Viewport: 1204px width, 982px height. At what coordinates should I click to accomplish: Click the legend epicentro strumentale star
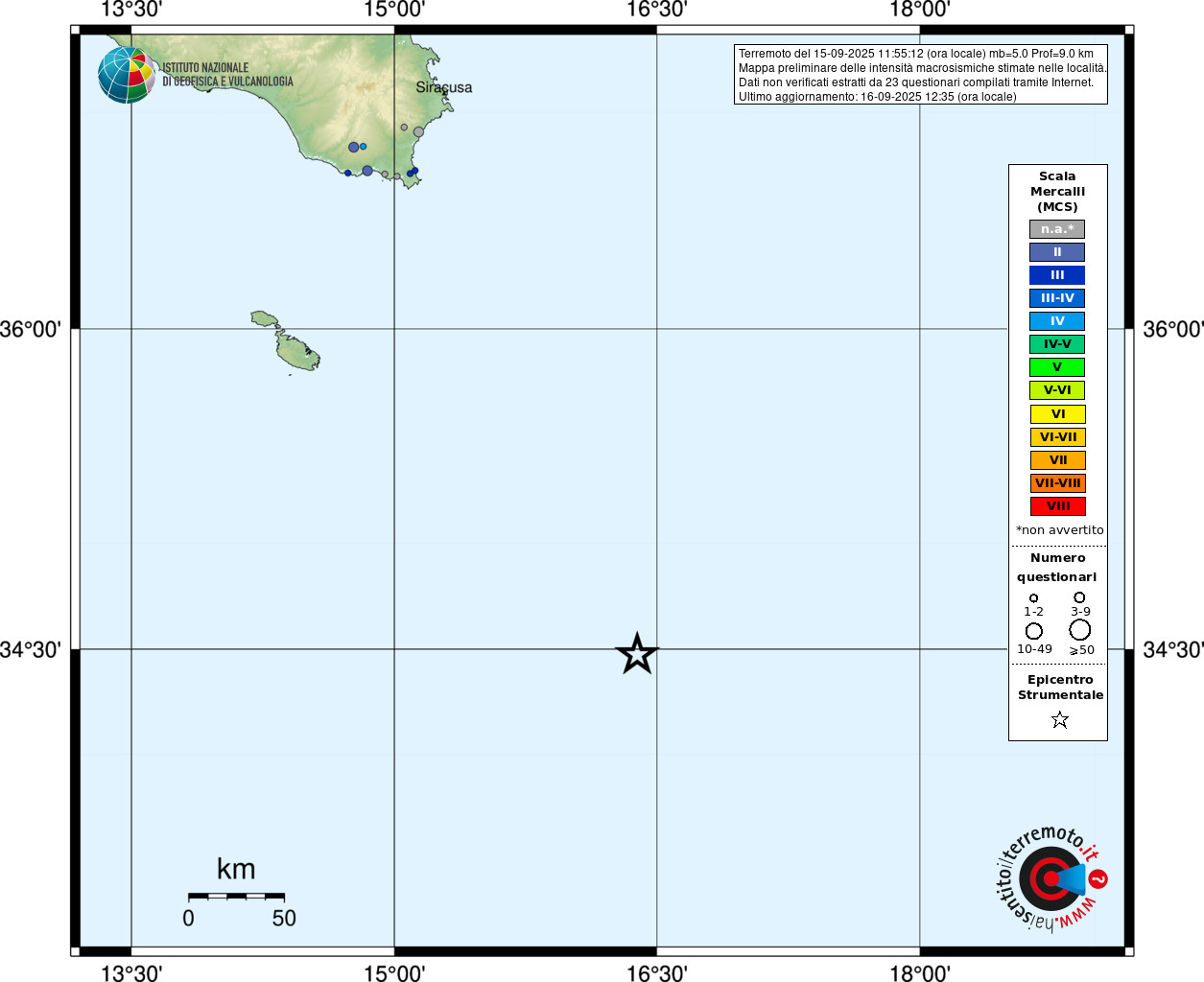click(1059, 719)
